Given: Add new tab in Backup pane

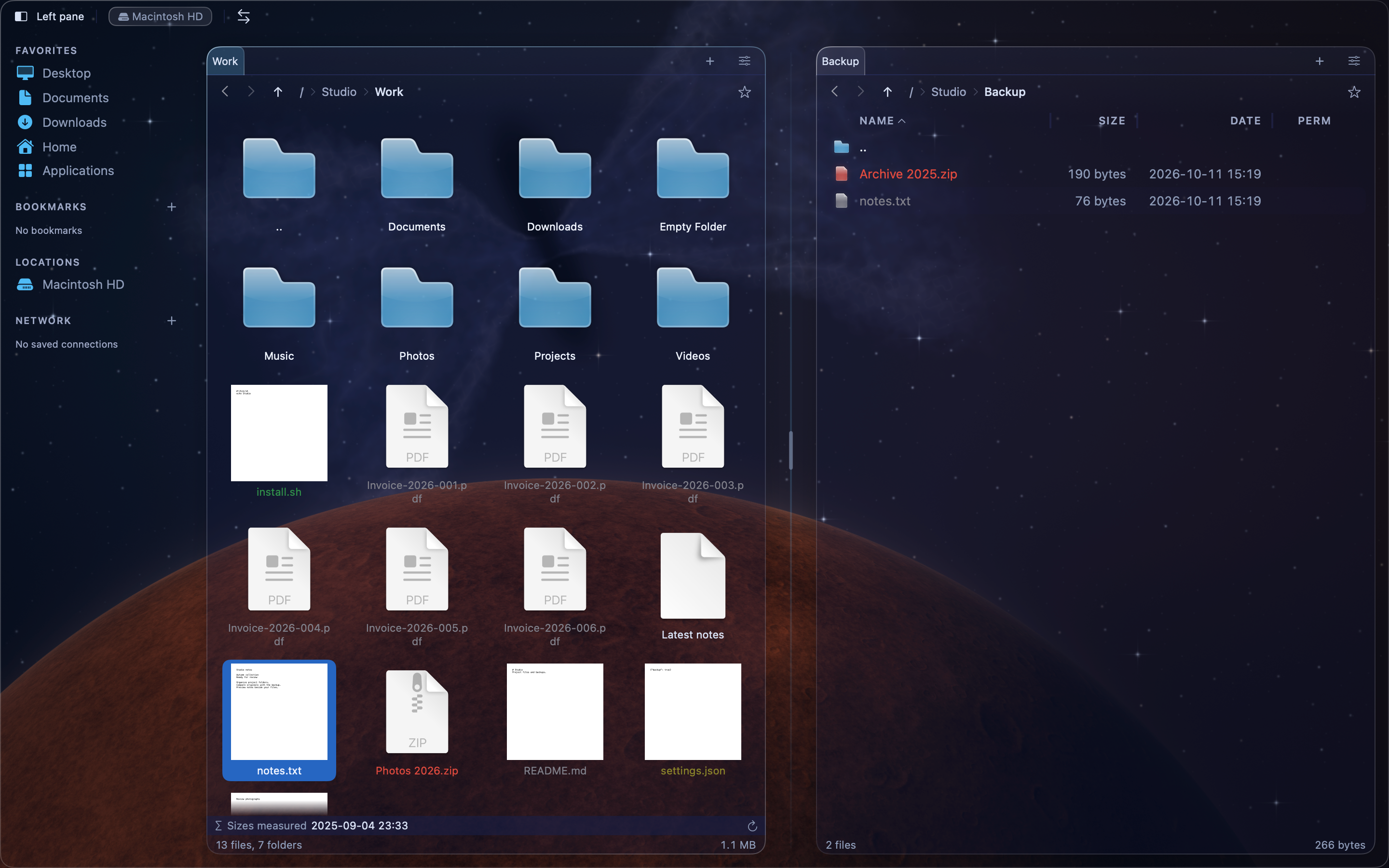Looking at the screenshot, I should (x=1320, y=61).
